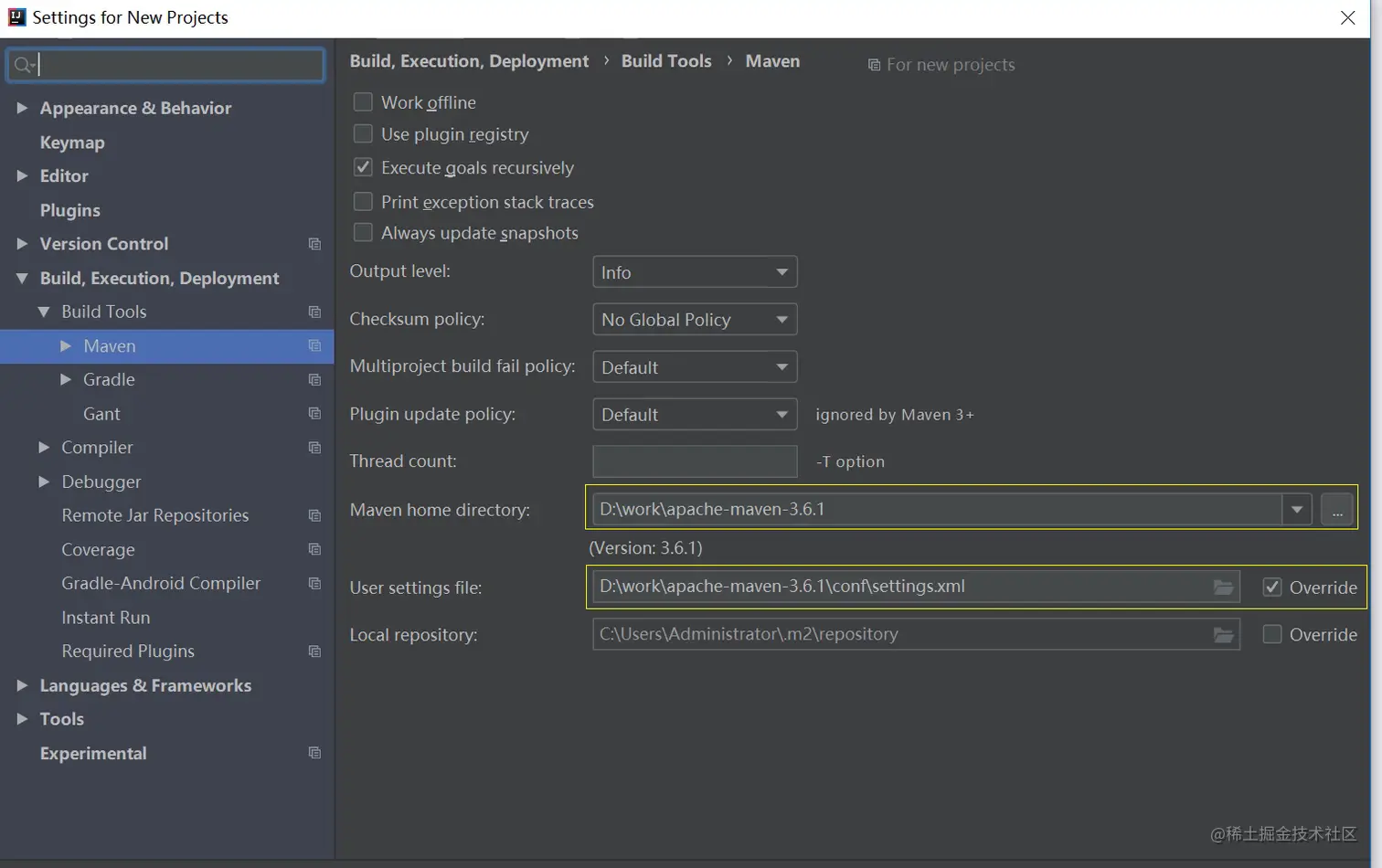Open the Output level dropdown
Viewport: 1382px width, 868px height.
coord(695,272)
